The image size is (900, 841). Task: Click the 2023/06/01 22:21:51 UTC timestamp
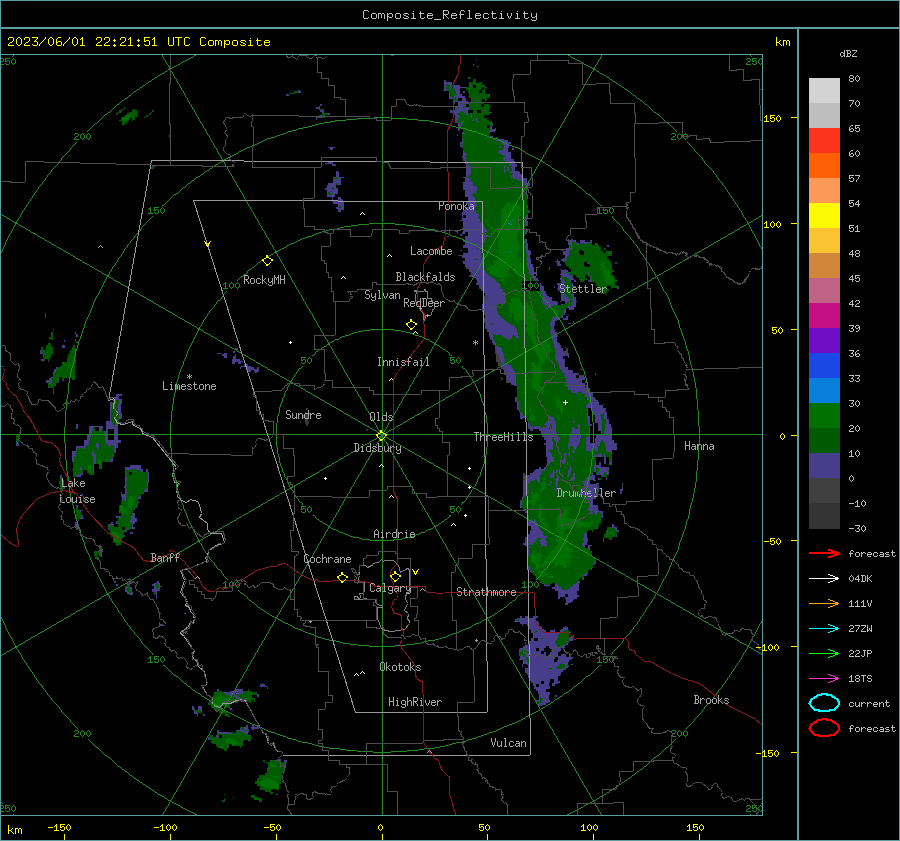pyautogui.click(x=98, y=42)
